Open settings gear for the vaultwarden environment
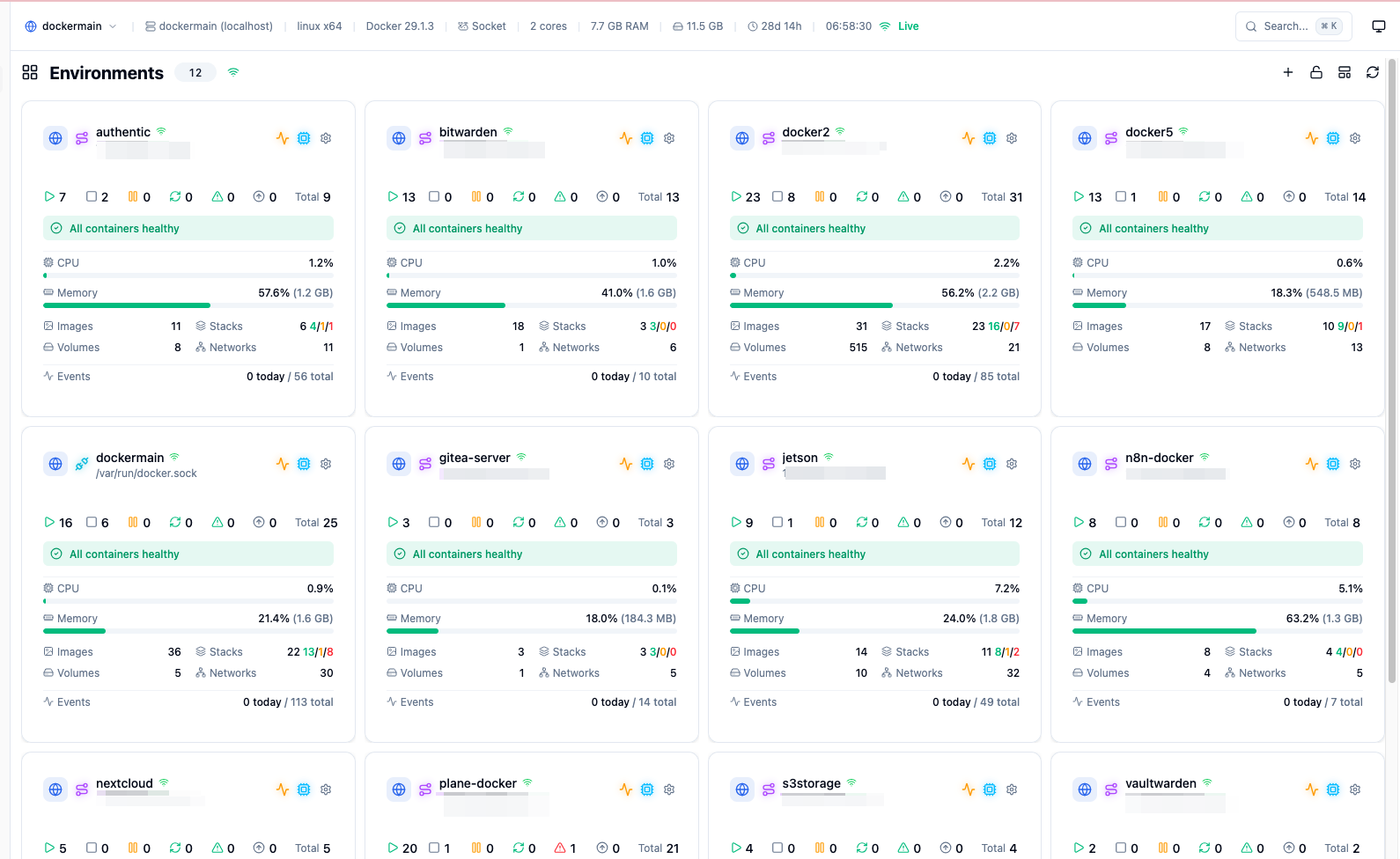1400x859 pixels. tap(1355, 789)
